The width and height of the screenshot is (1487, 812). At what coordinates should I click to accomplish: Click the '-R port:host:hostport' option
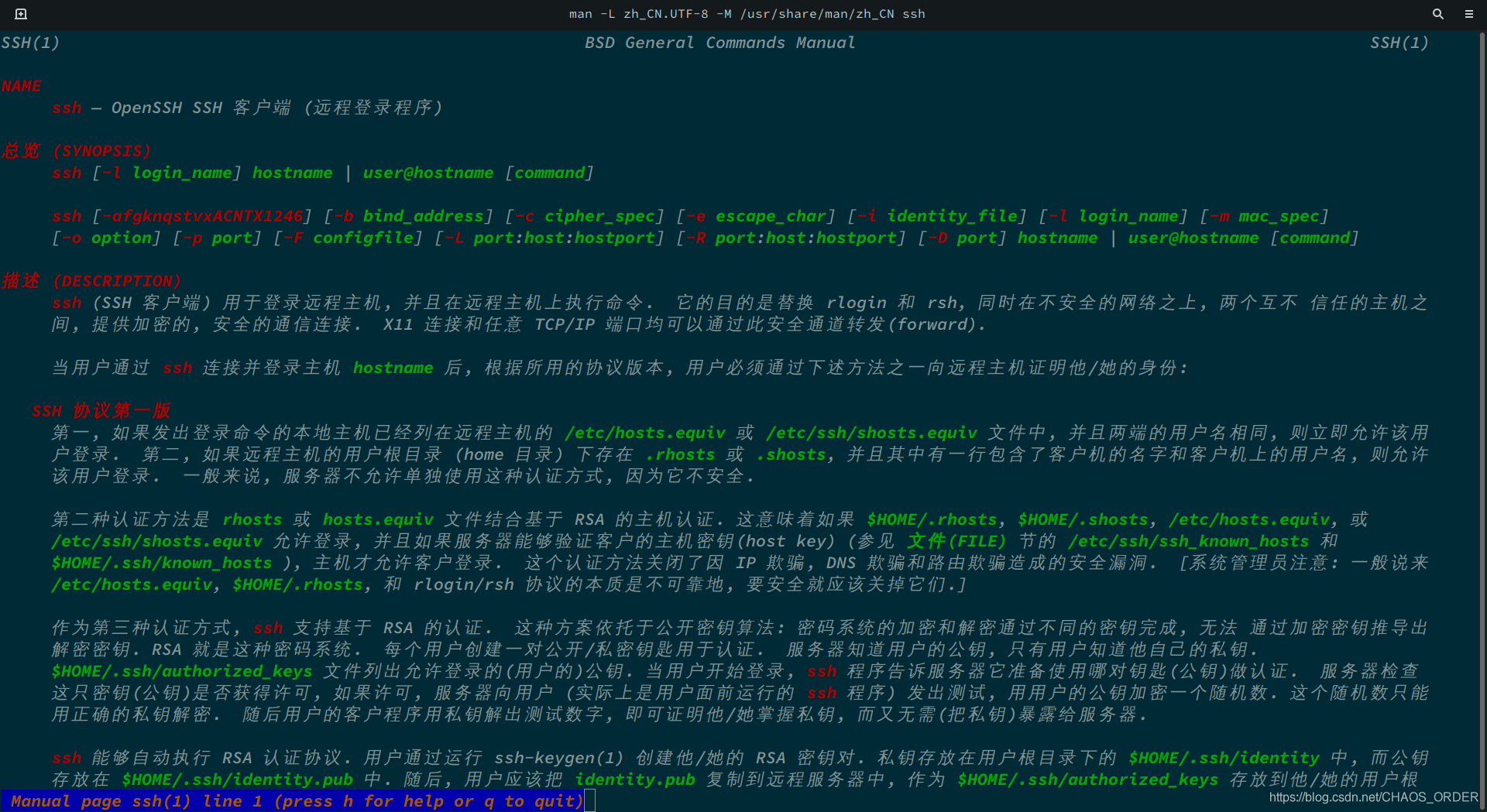(791, 238)
